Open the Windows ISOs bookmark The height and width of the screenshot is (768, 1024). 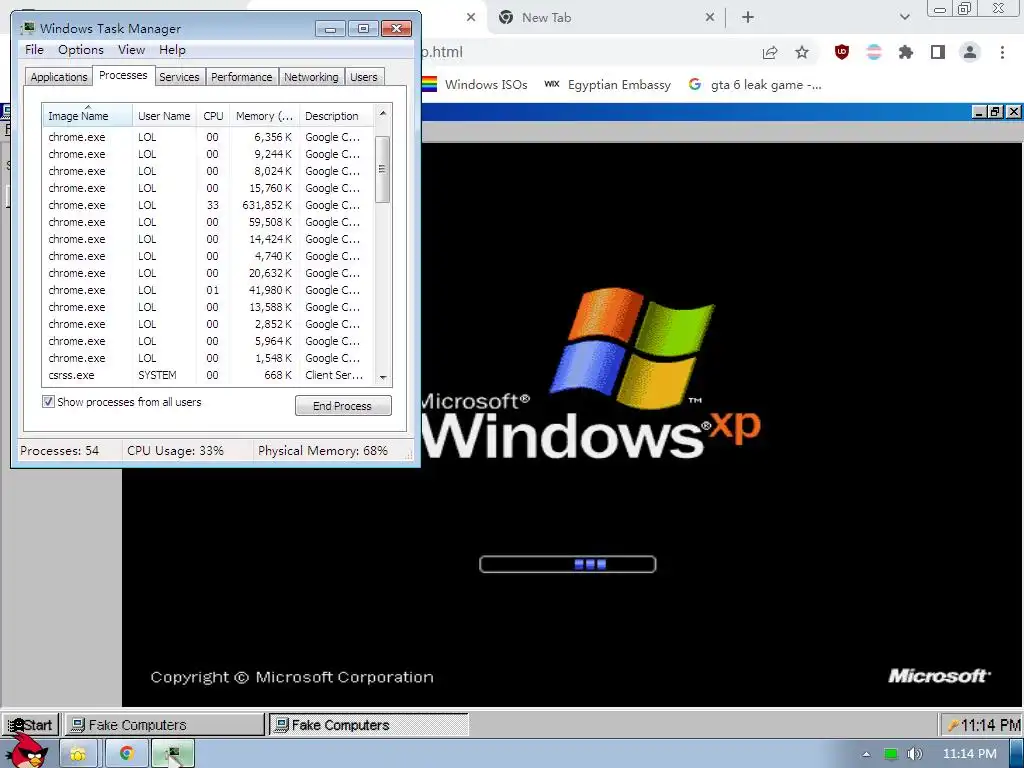click(x=475, y=85)
